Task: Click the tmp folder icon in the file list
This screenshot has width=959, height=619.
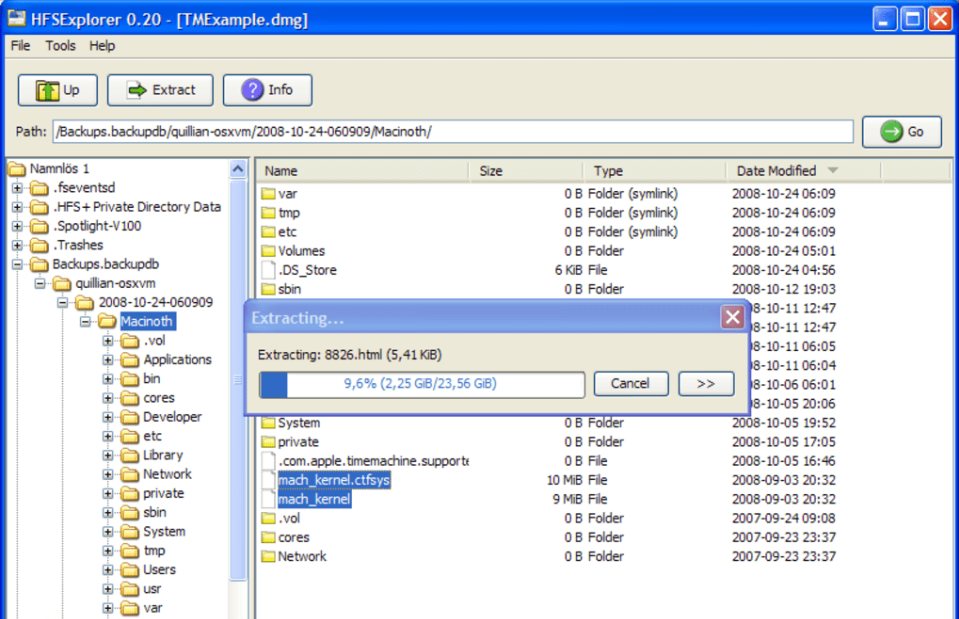Action: pos(268,213)
